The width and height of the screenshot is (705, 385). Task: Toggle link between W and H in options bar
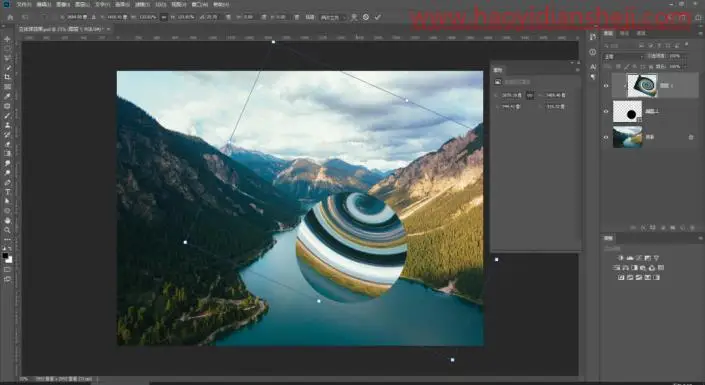click(164, 17)
